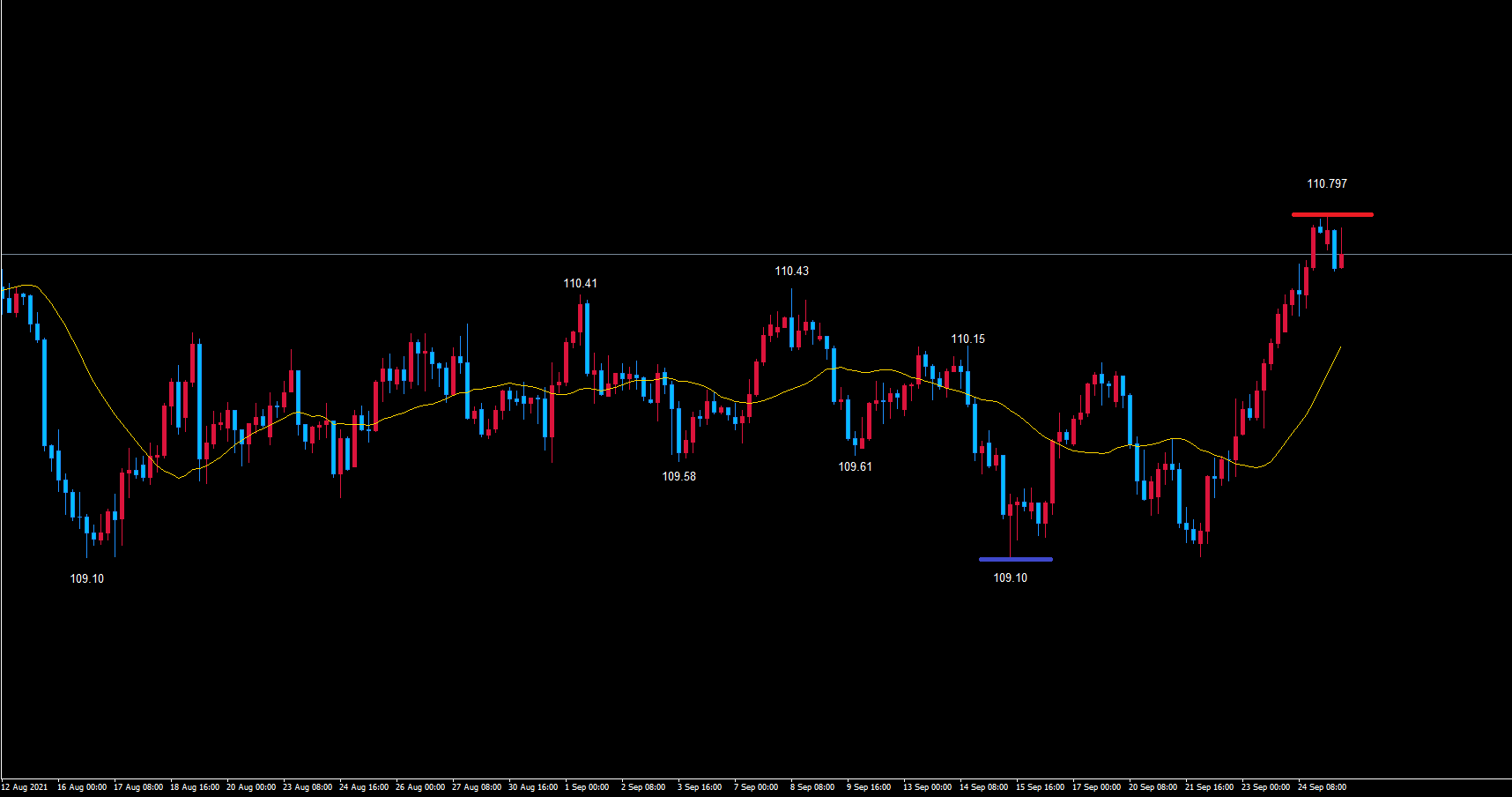Click the 109.10 label under the blue line
This screenshot has height=797, width=1512.
(1010, 578)
